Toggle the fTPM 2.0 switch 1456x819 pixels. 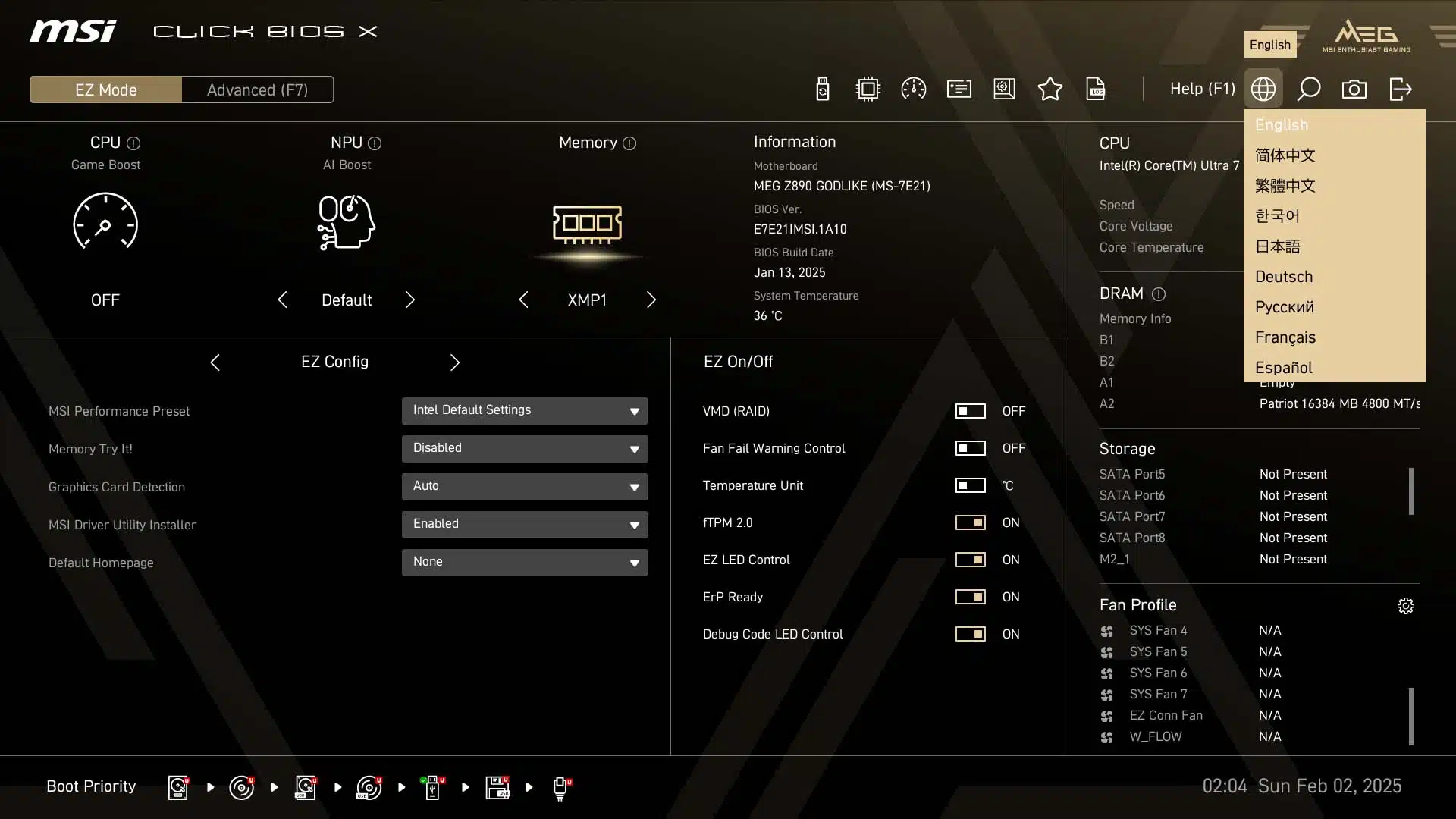pyautogui.click(x=970, y=522)
